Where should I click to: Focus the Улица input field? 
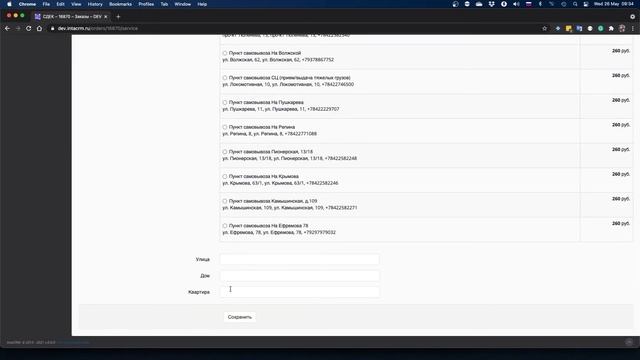tap(300, 259)
